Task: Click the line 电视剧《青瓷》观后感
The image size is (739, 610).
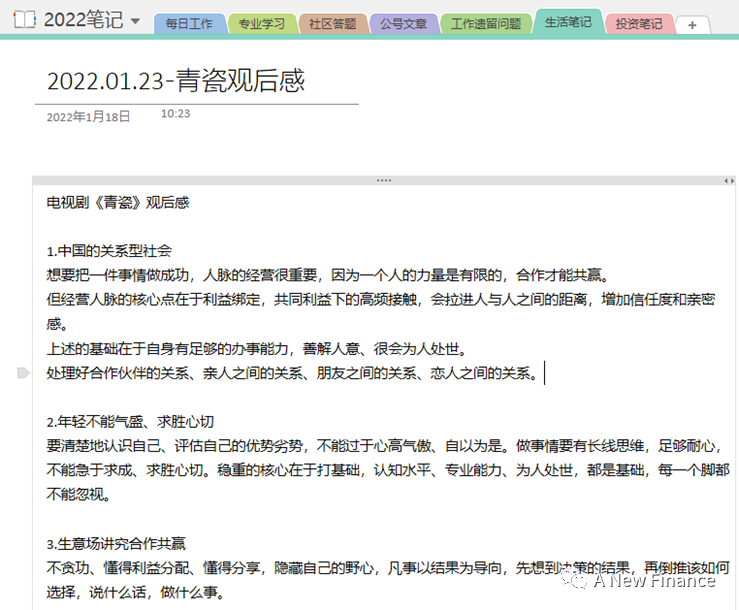Action: pyautogui.click(x=118, y=203)
